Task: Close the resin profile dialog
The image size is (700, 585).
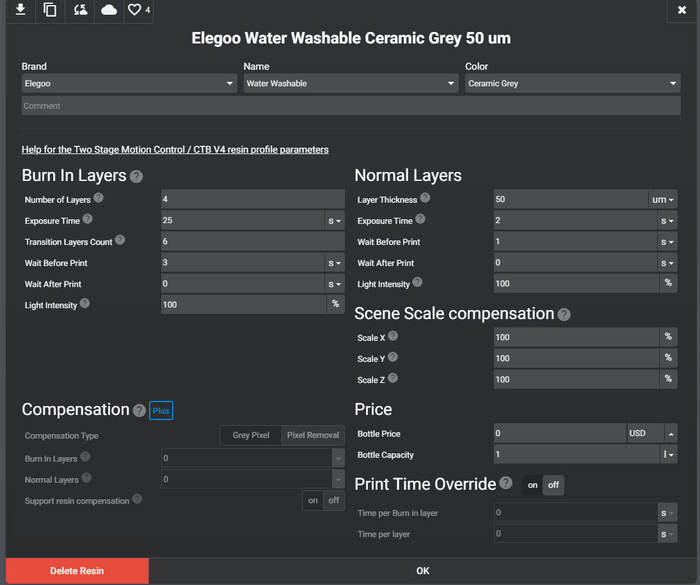Action: pos(682,10)
